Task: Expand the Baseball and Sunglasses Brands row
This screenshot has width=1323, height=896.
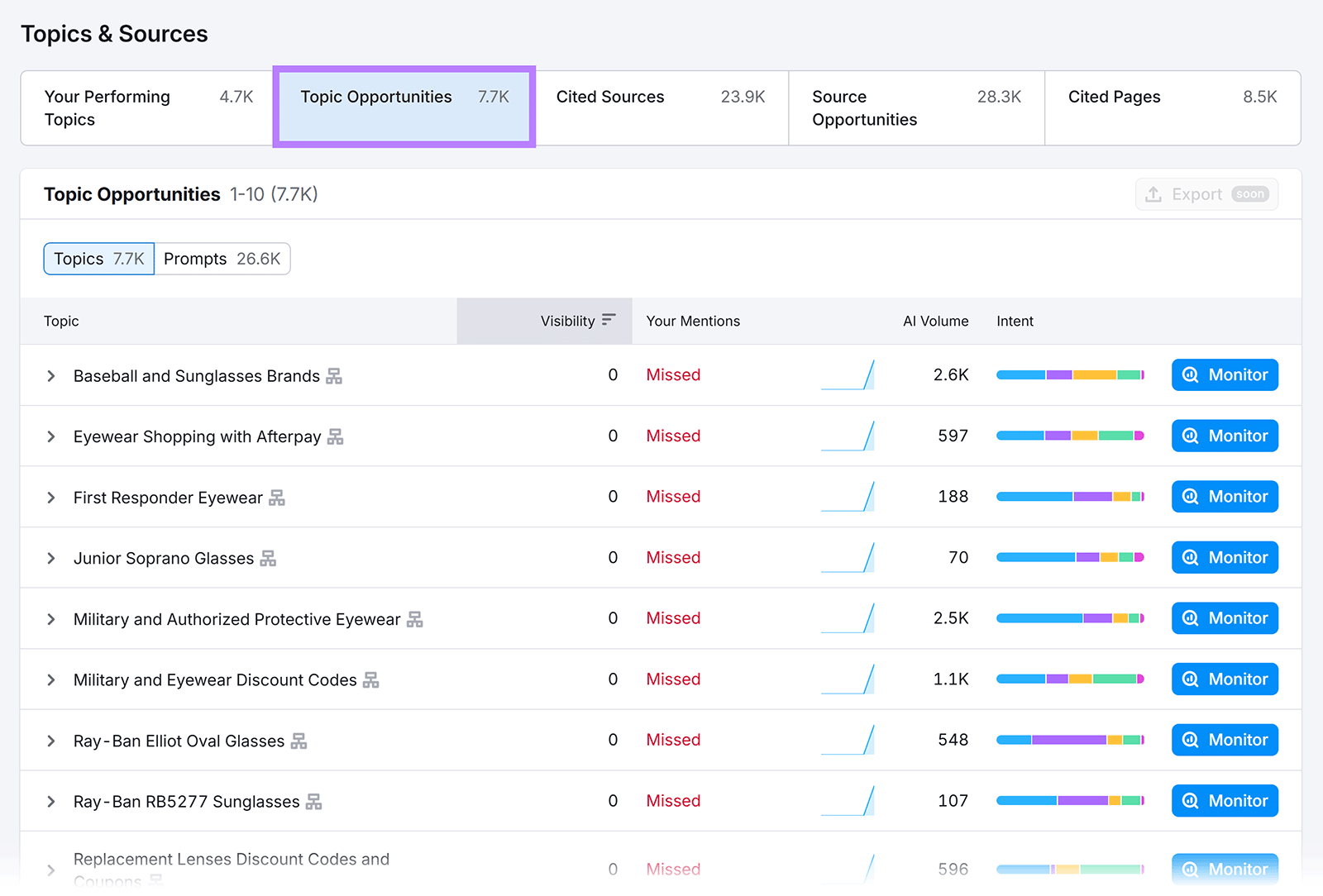Action: pos(50,375)
